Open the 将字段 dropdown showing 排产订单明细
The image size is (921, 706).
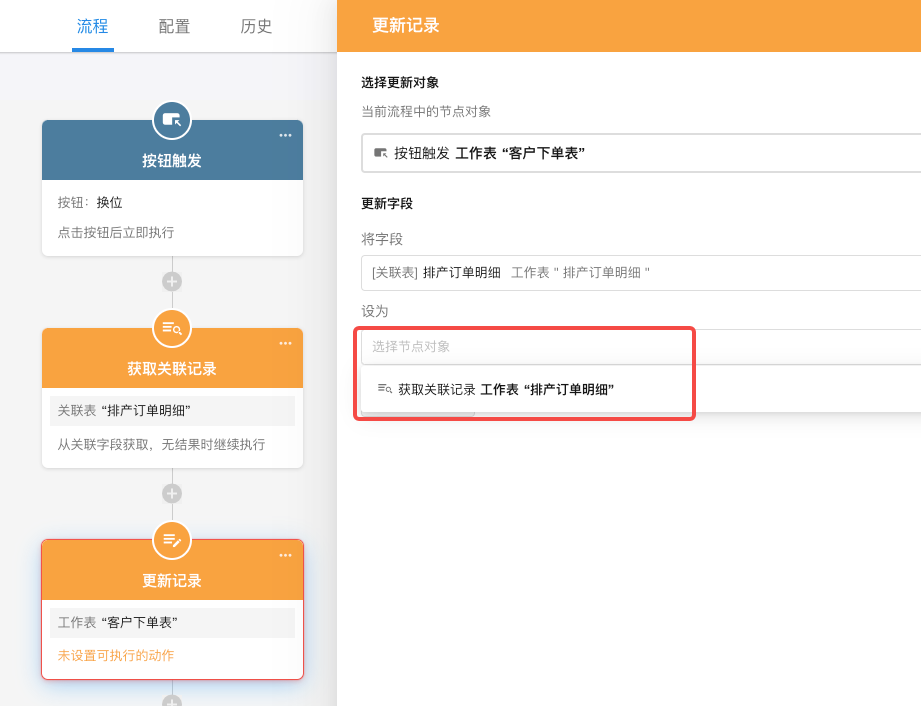[x=640, y=272]
